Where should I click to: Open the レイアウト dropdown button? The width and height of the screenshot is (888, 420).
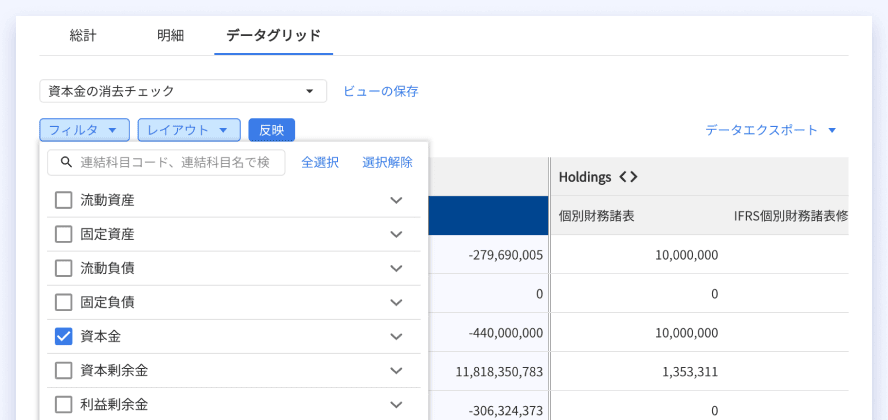click(x=189, y=130)
